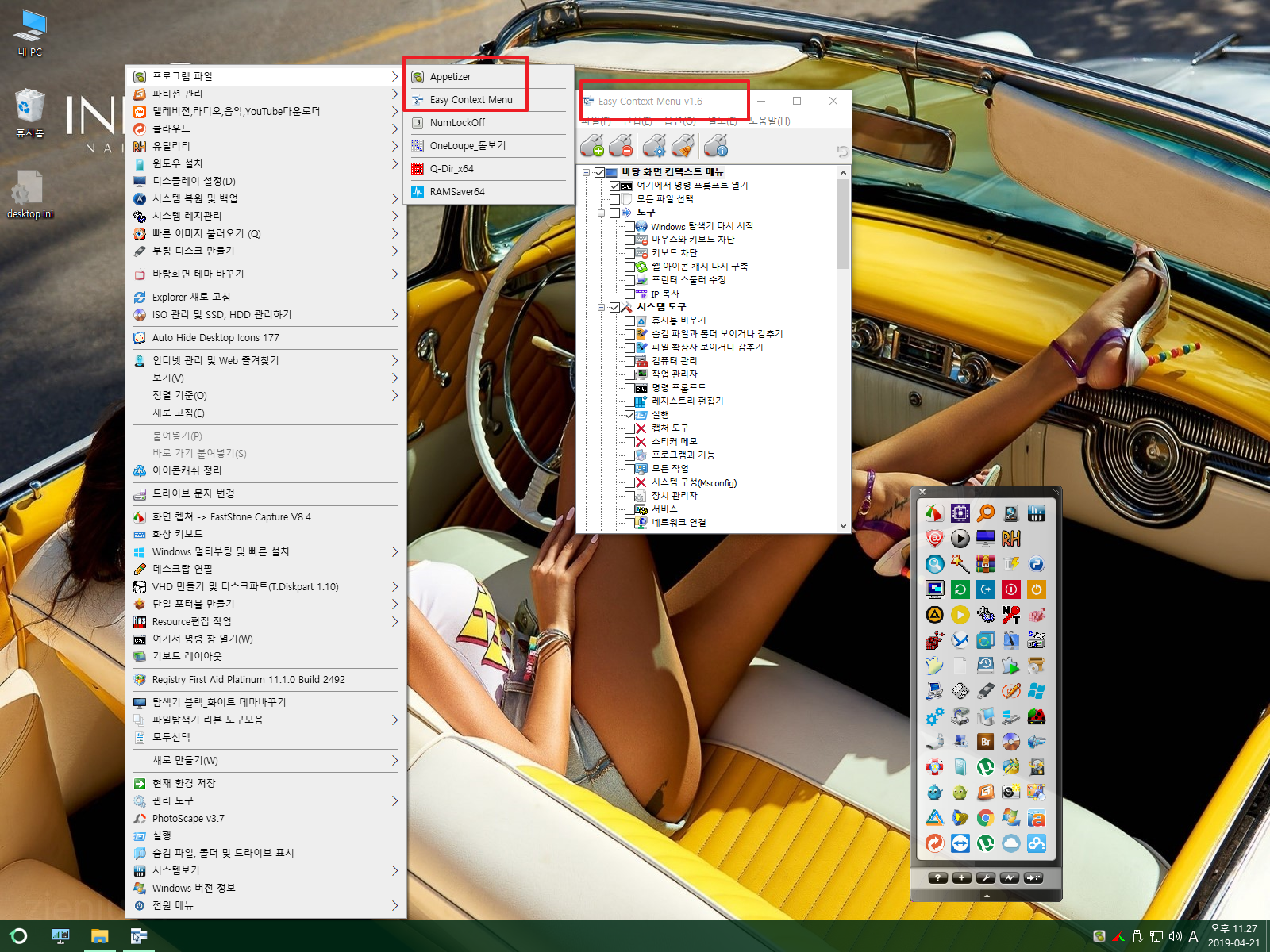Expand submenu arrow of 파티션 관리

tap(394, 94)
